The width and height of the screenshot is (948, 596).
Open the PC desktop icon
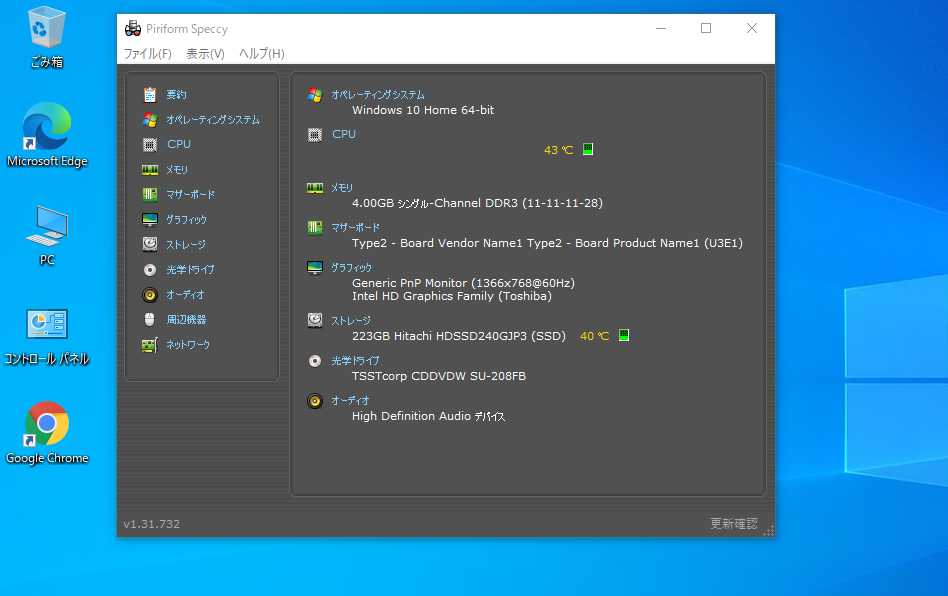click(x=47, y=236)
